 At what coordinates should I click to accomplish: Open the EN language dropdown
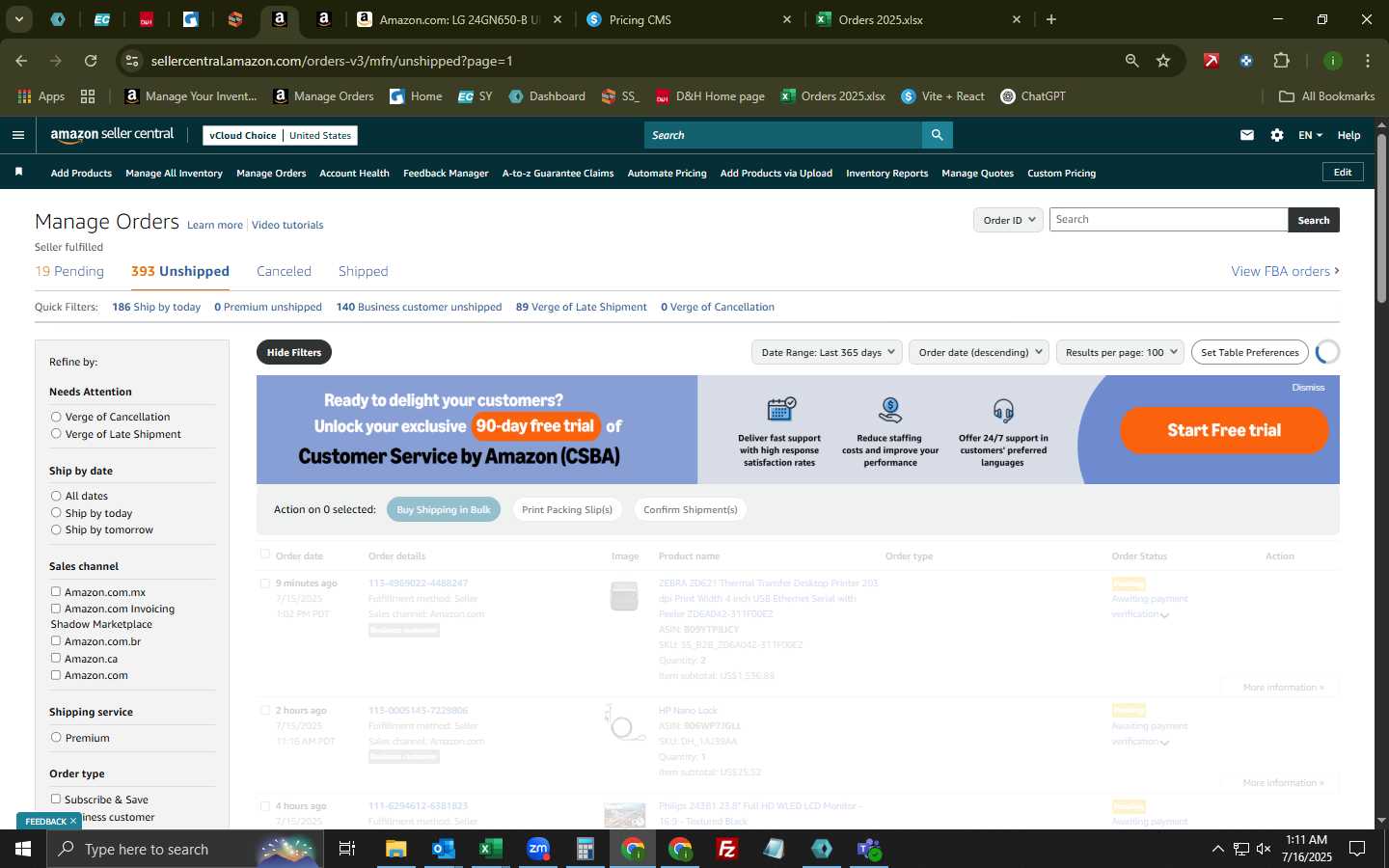click(1310, 135)
